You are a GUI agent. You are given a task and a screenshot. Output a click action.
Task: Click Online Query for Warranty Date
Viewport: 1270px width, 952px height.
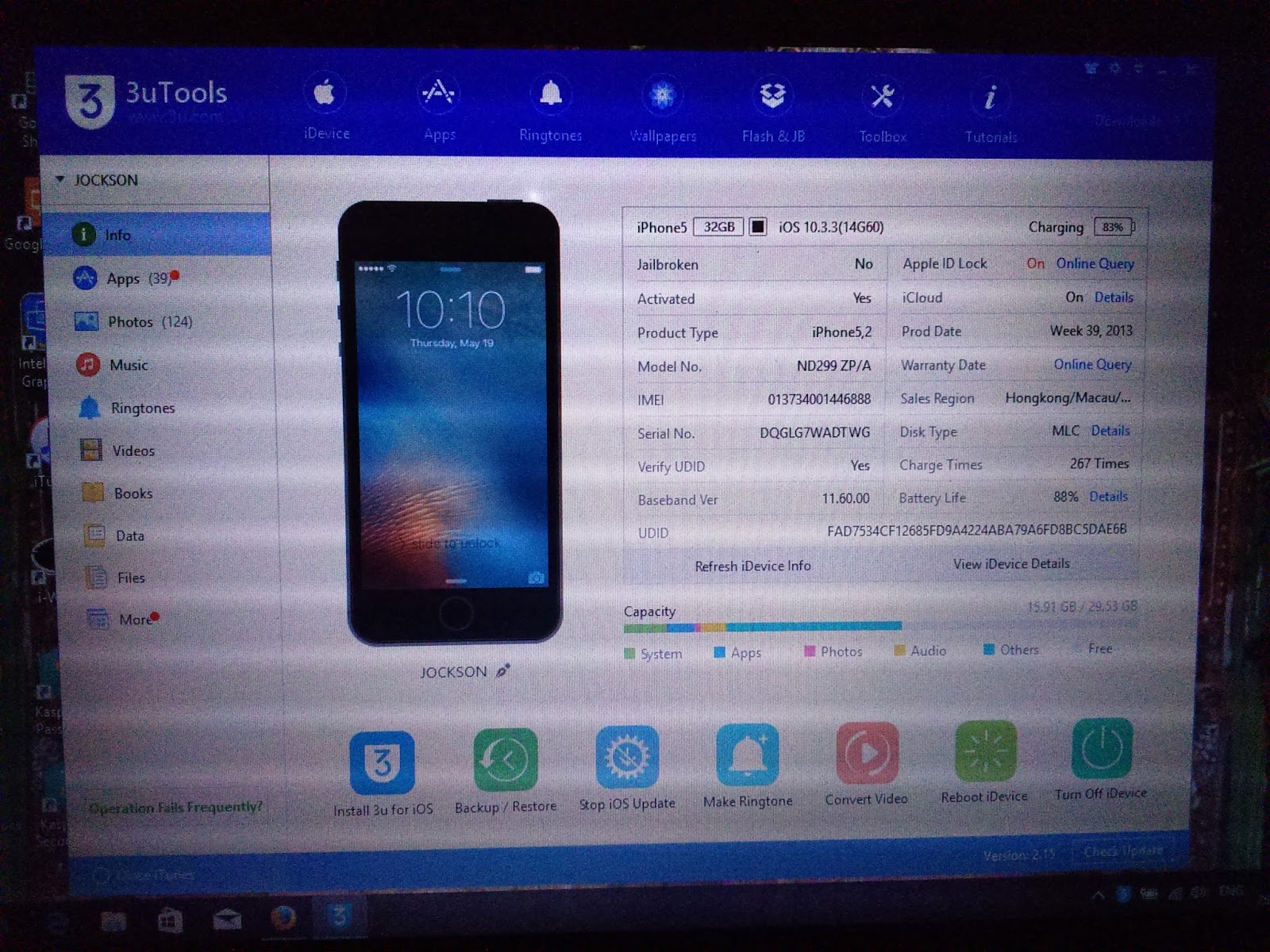pos(1092,364)
